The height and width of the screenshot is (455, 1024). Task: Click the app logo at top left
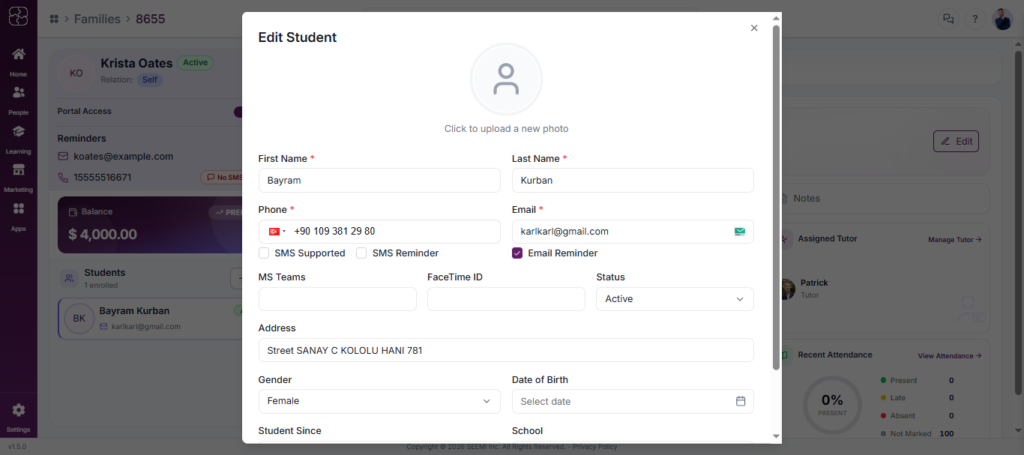tap(18, 16)
